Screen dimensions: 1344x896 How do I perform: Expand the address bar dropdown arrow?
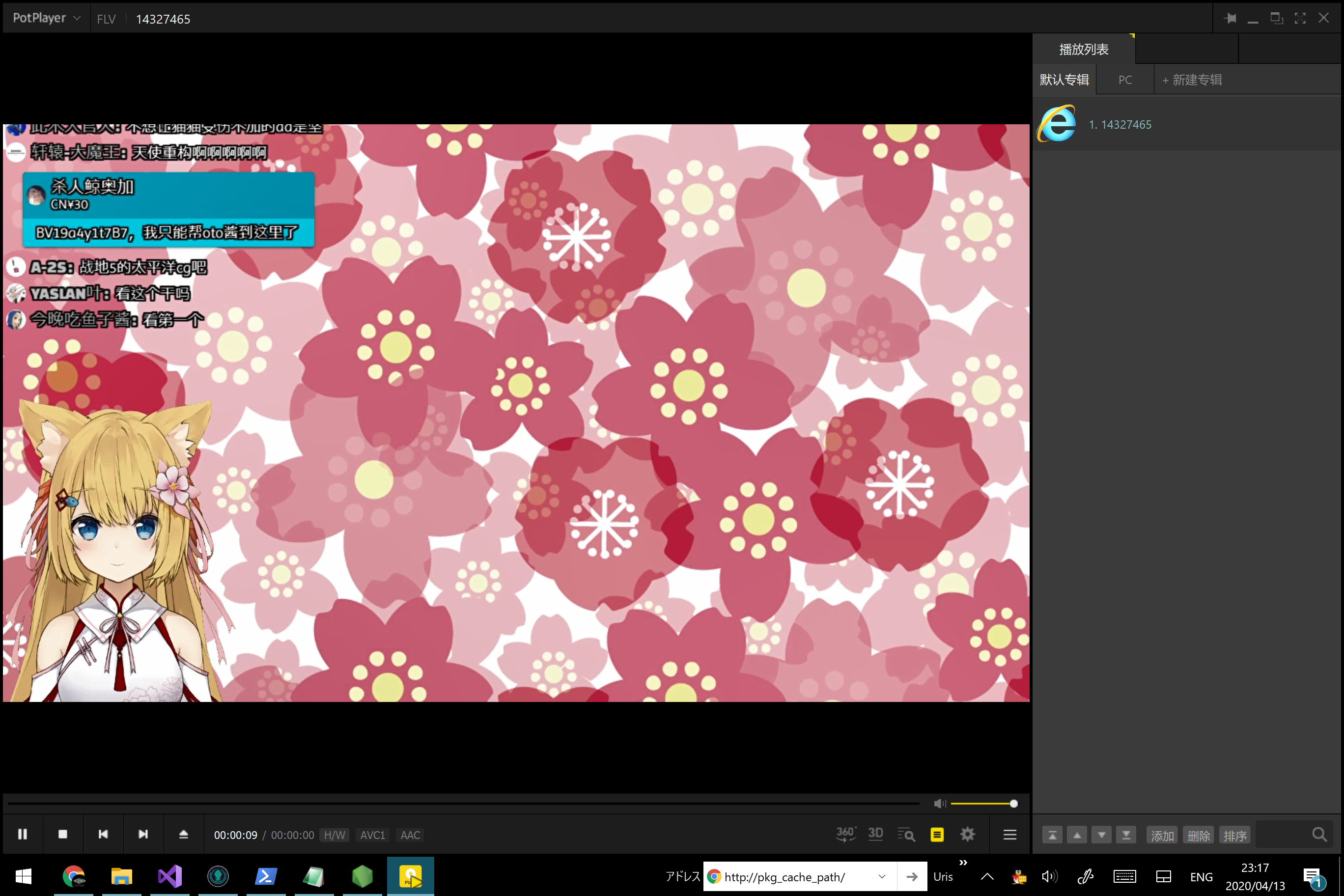point(882,876)
